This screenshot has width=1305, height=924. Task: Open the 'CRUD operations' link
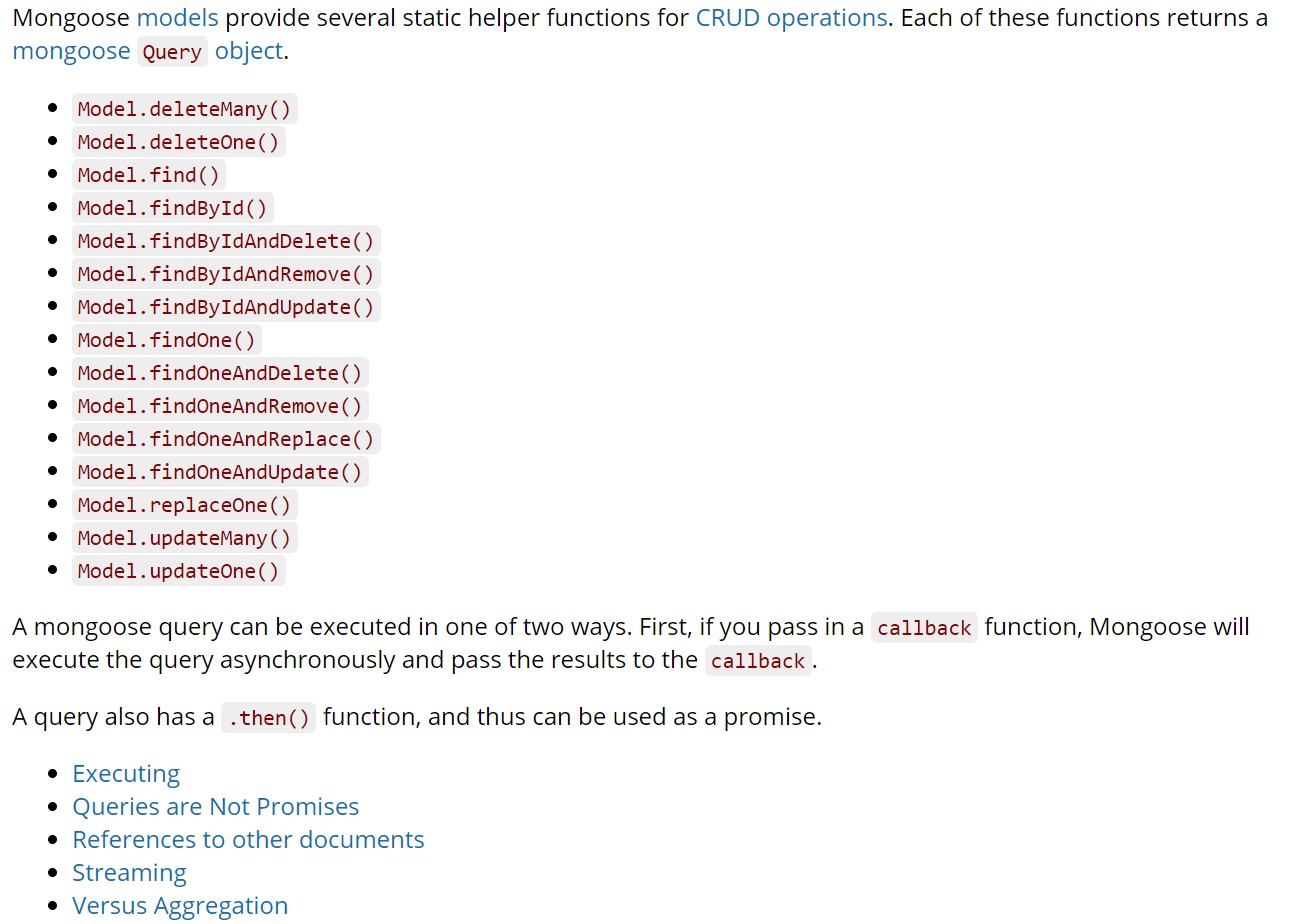pos(791,18)
